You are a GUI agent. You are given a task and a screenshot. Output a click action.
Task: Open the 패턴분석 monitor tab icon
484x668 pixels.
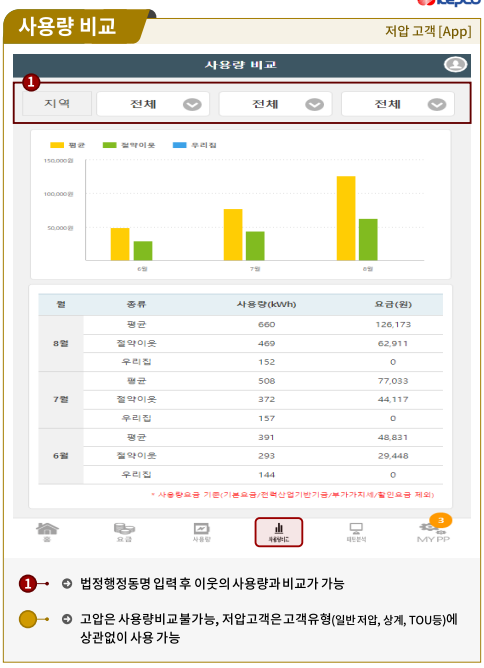click(x=356, y=532)
